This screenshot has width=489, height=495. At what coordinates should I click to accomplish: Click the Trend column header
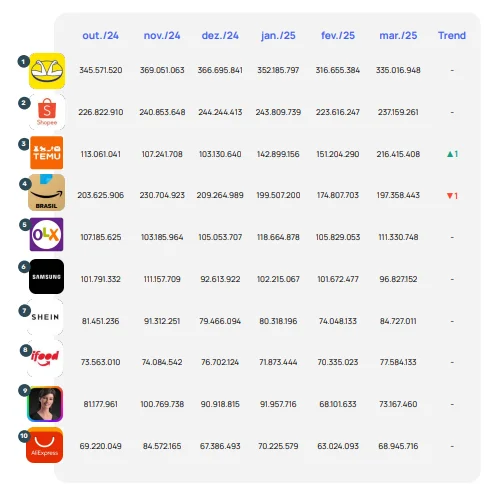(x=452, y=36)
